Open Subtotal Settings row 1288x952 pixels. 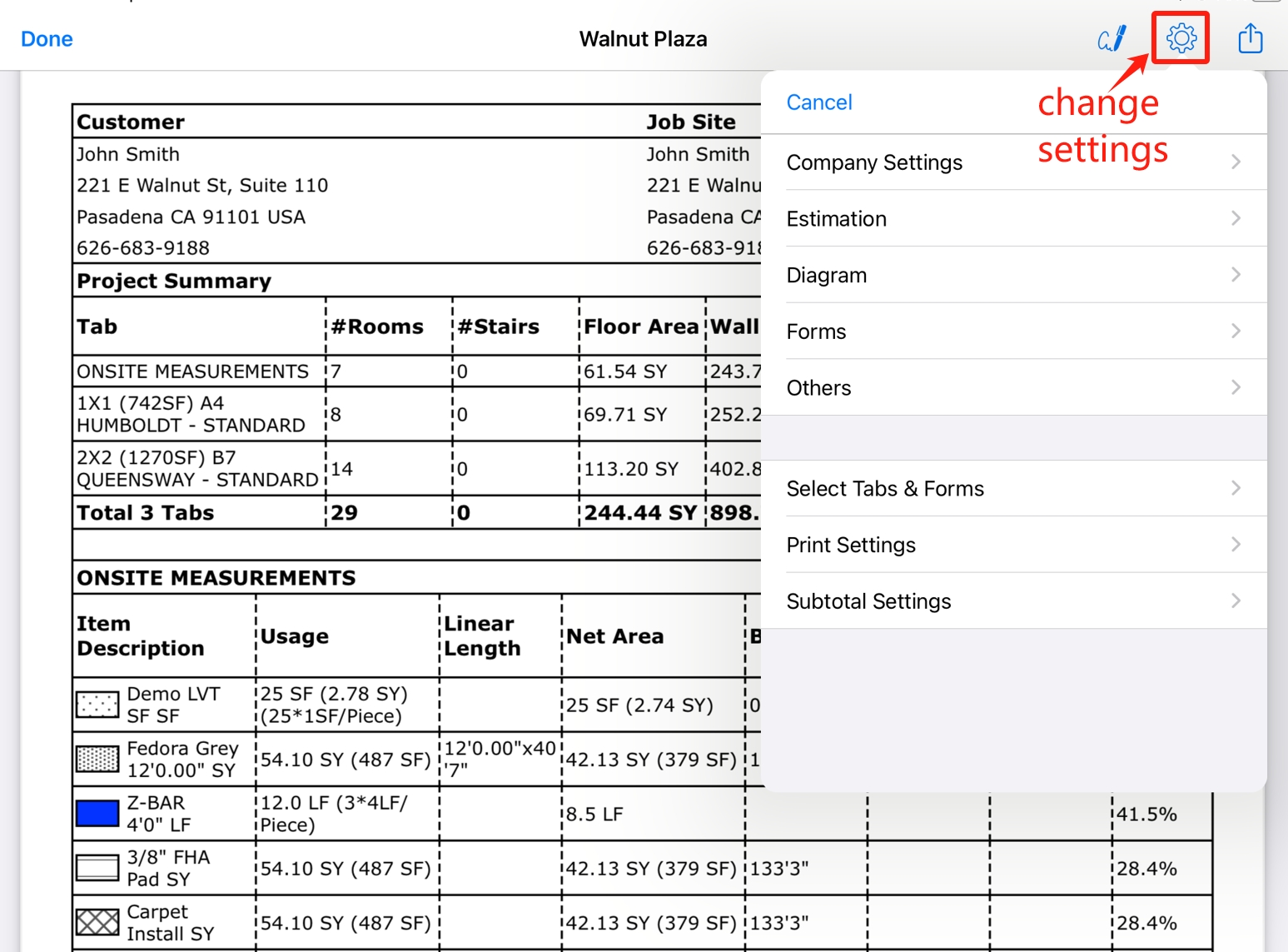click(1014, 601)
